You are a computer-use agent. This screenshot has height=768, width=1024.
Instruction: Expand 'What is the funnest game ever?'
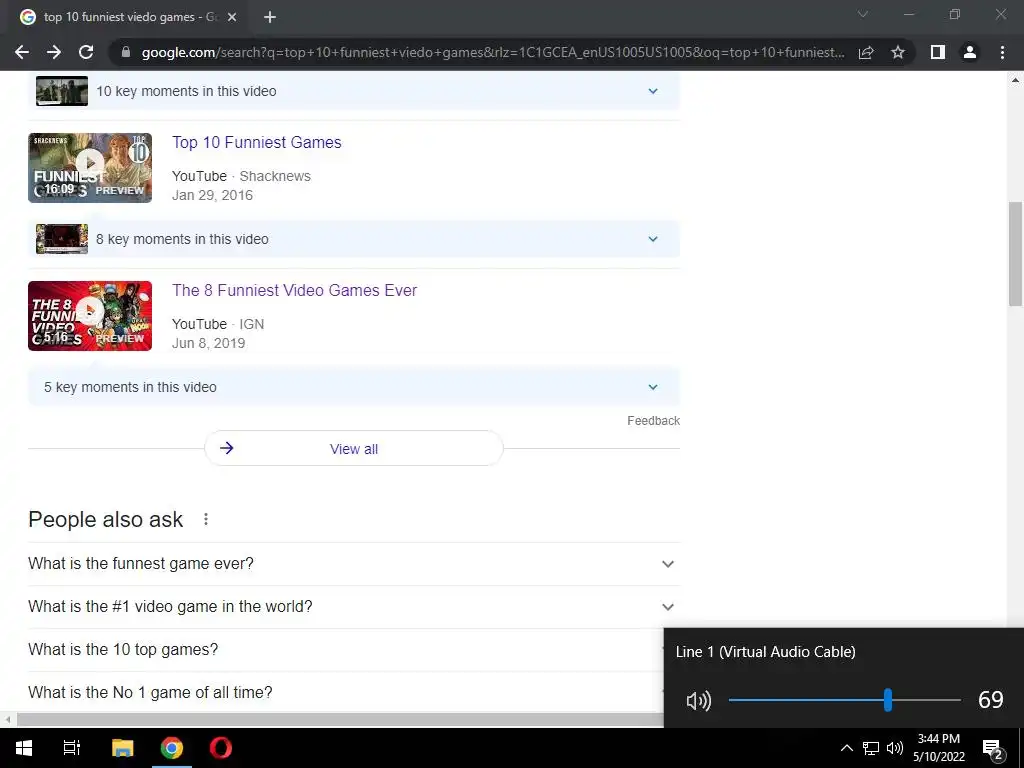[354, 564]
